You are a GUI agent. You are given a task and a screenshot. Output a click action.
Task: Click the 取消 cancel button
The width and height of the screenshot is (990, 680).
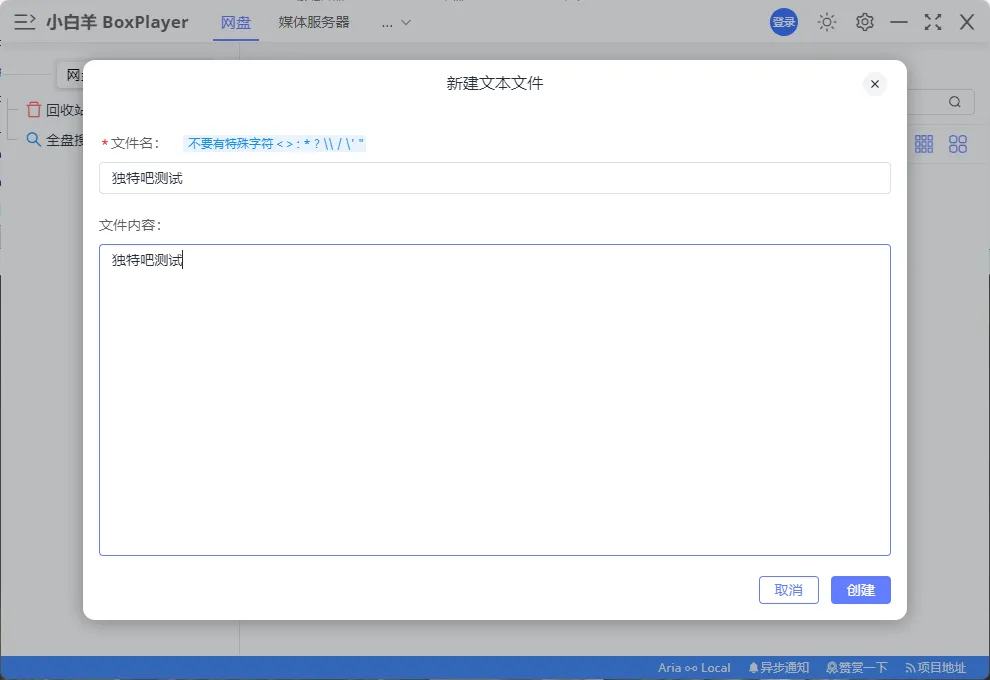tap(788, 589)
